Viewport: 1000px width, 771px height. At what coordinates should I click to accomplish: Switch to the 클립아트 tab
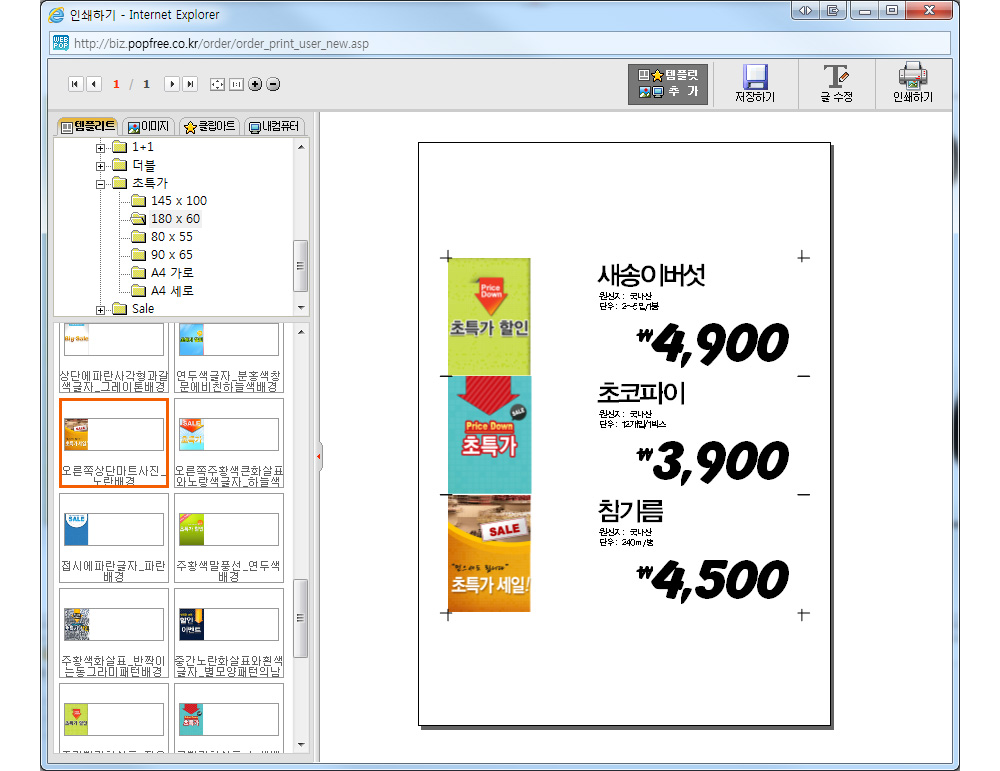(x=210, y=126)
